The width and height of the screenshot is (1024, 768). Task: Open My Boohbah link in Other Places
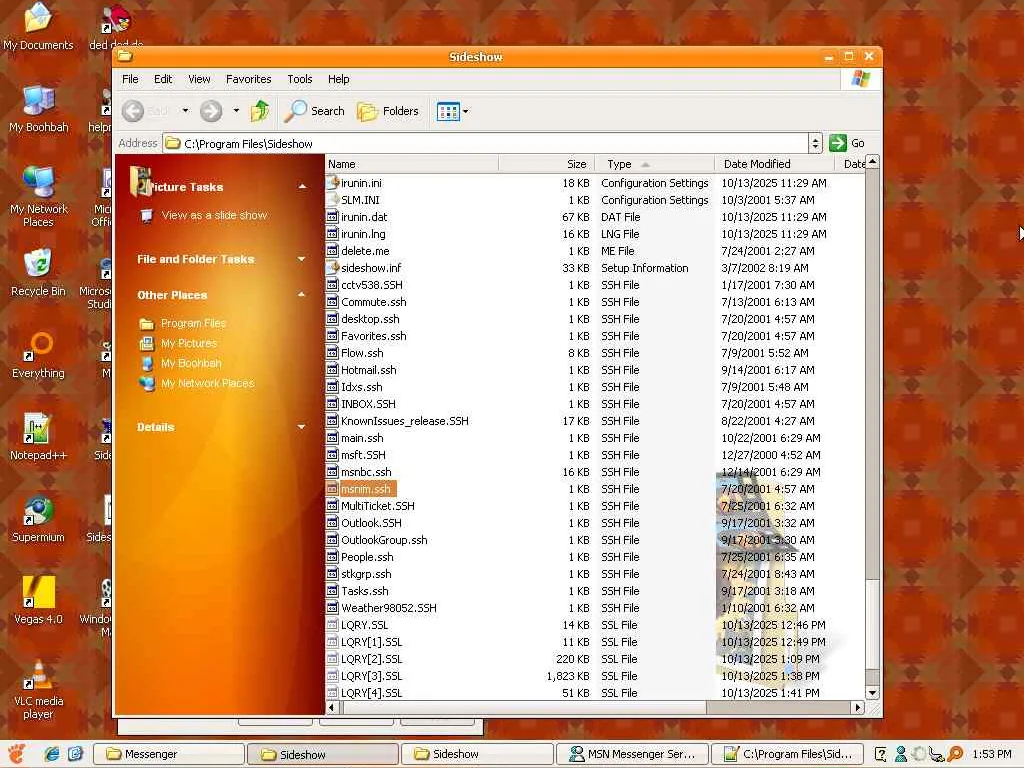pos(191,363)
